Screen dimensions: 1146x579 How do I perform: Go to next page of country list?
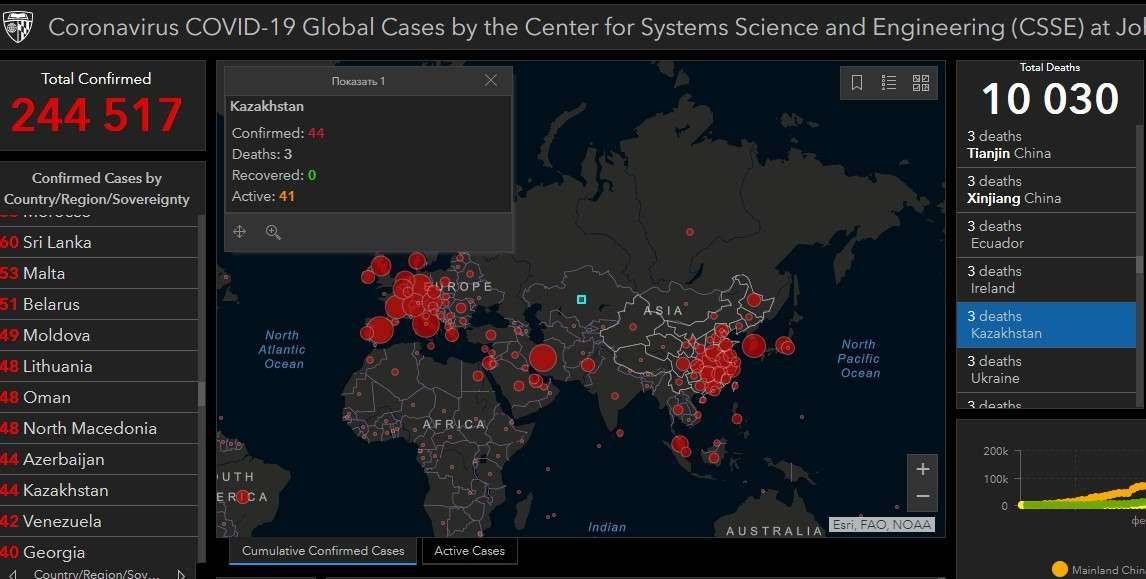pos(181,574)
